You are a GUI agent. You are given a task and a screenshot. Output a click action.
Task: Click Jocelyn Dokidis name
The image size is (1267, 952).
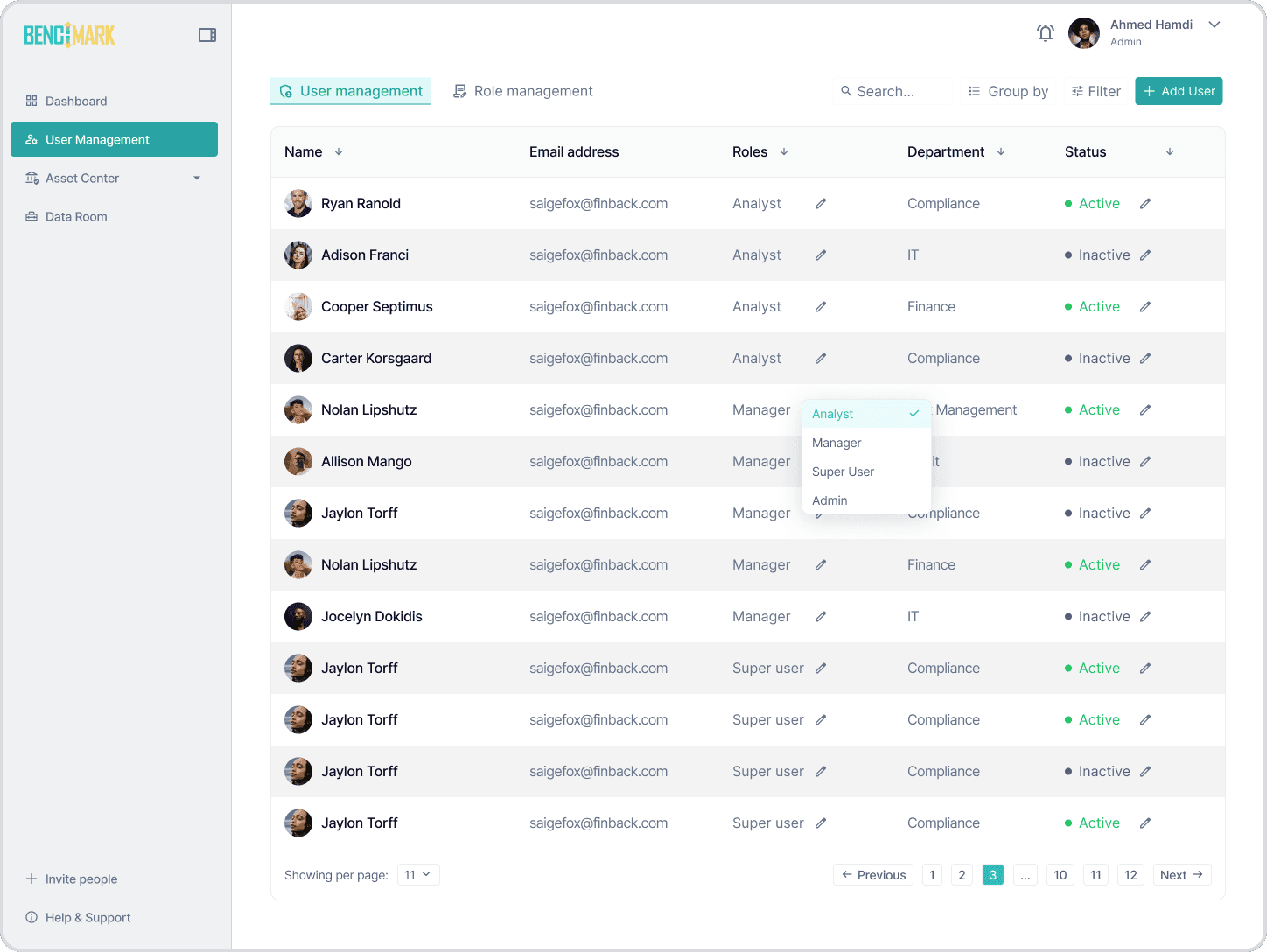(371, 616)
